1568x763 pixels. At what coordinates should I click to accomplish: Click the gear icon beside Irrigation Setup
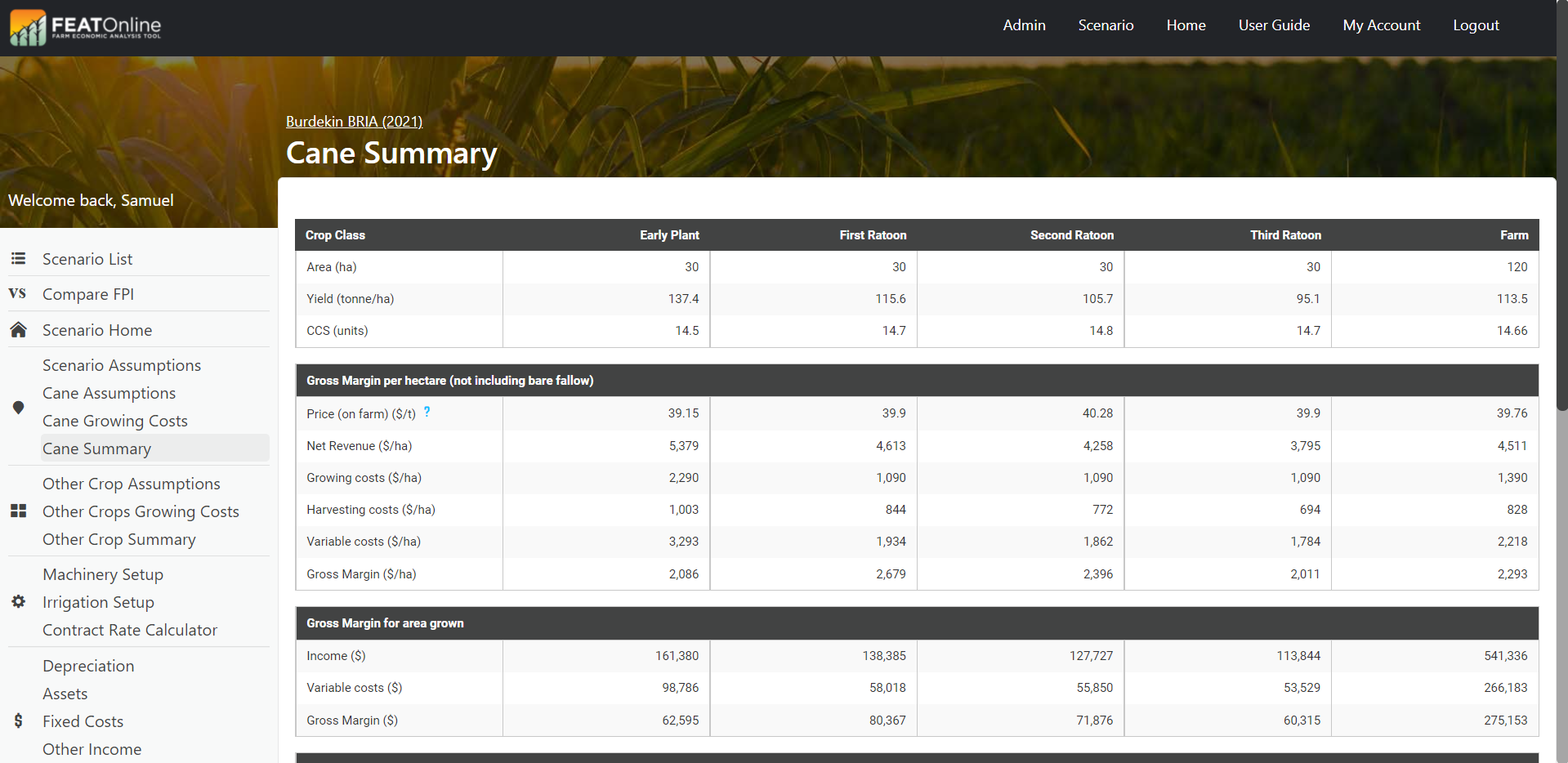point(18,602)
